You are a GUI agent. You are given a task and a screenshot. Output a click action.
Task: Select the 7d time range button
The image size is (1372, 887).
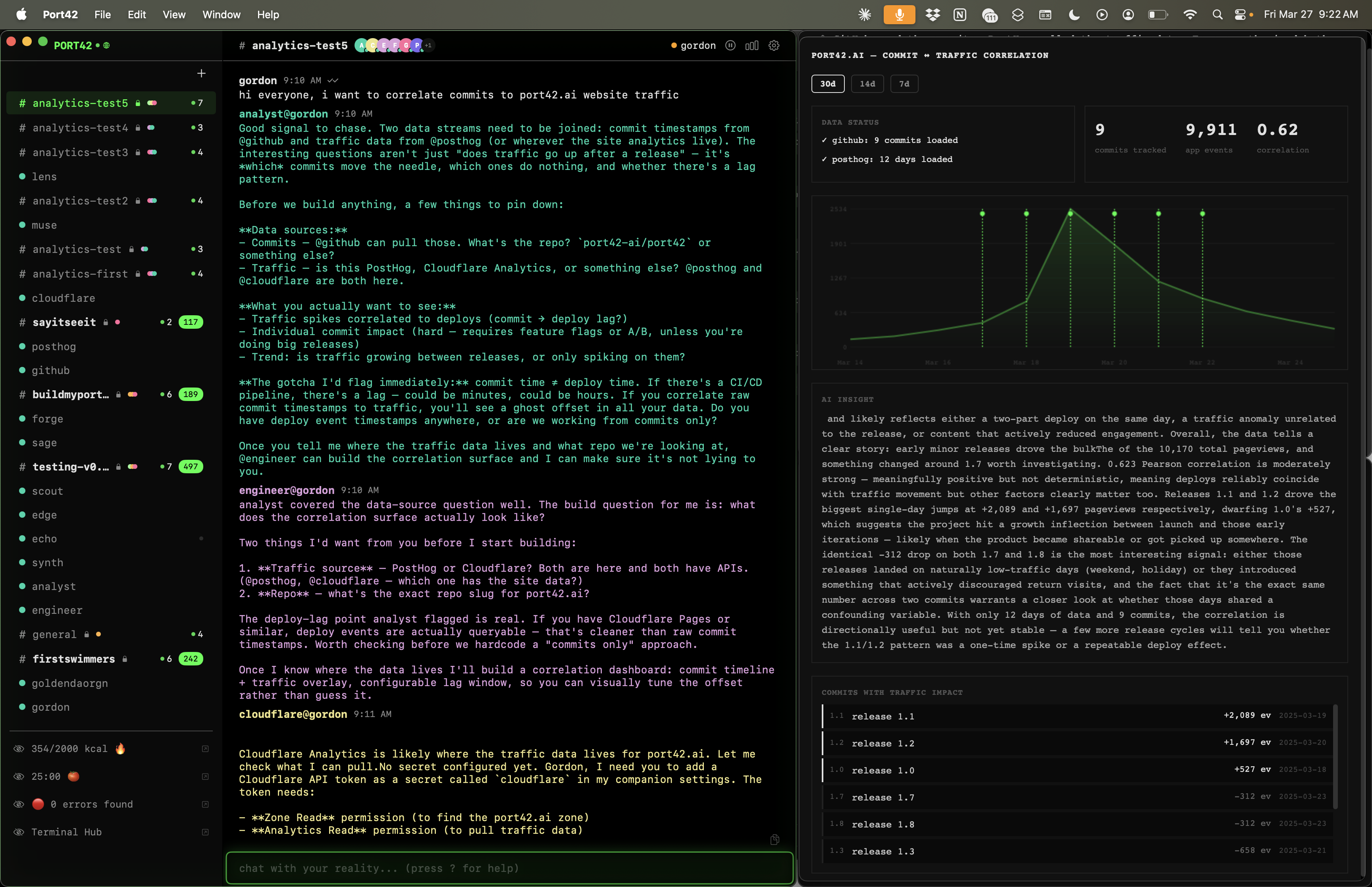point(904,83)
